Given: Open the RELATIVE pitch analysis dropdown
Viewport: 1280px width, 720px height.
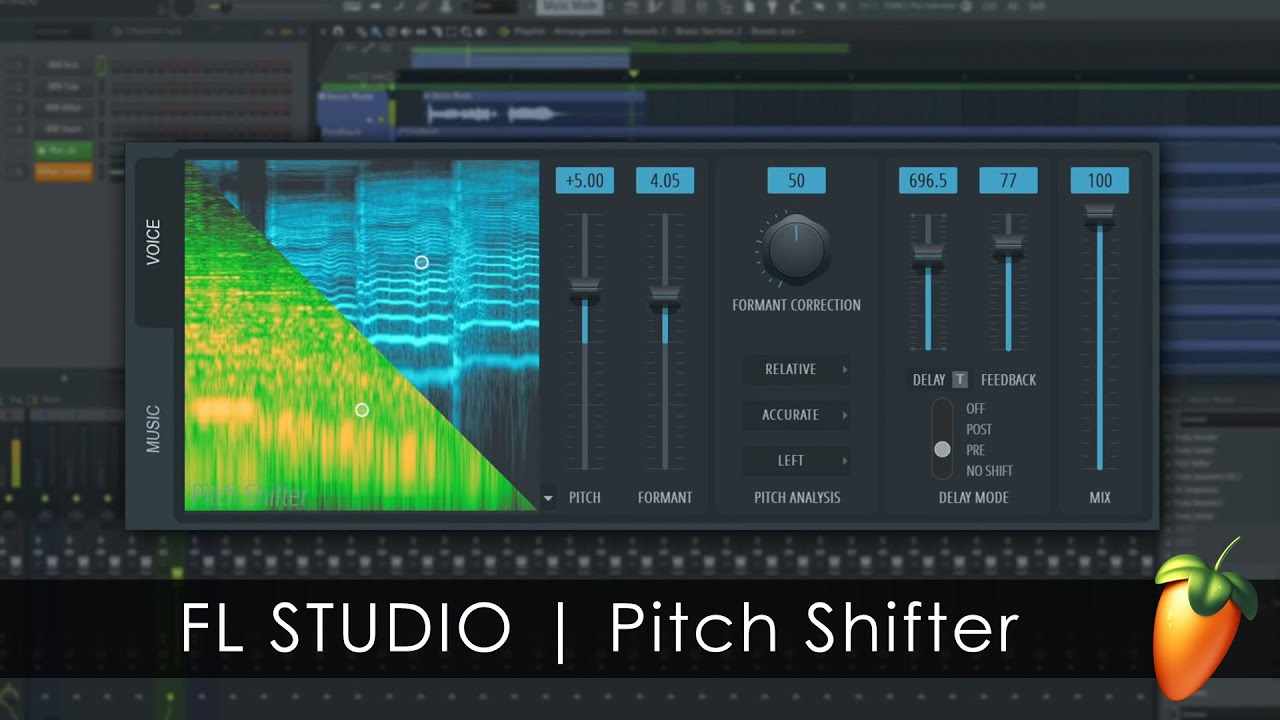Looking at the screenshot, I should pos(797,369).
